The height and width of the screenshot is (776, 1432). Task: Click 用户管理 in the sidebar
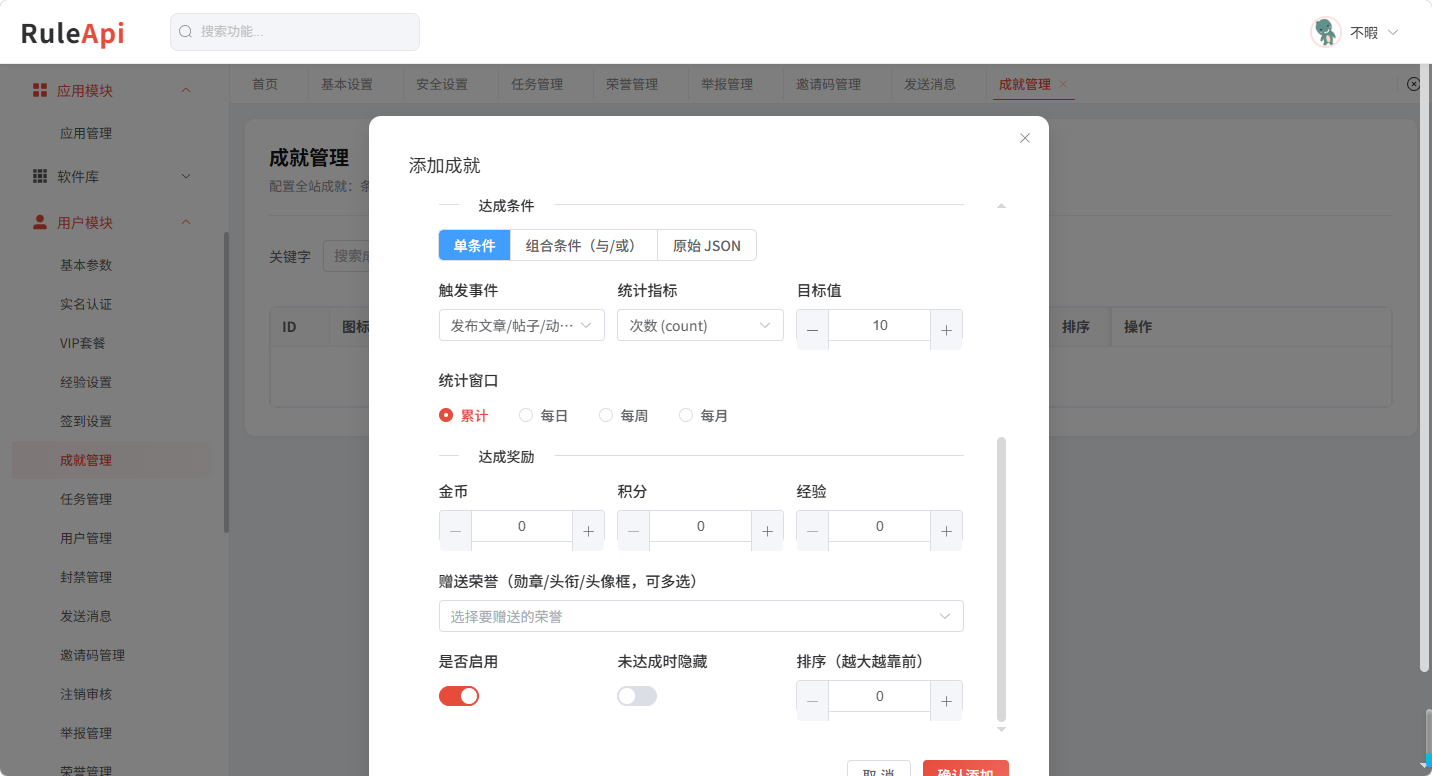pyautogui.click(x=86, y=538)
